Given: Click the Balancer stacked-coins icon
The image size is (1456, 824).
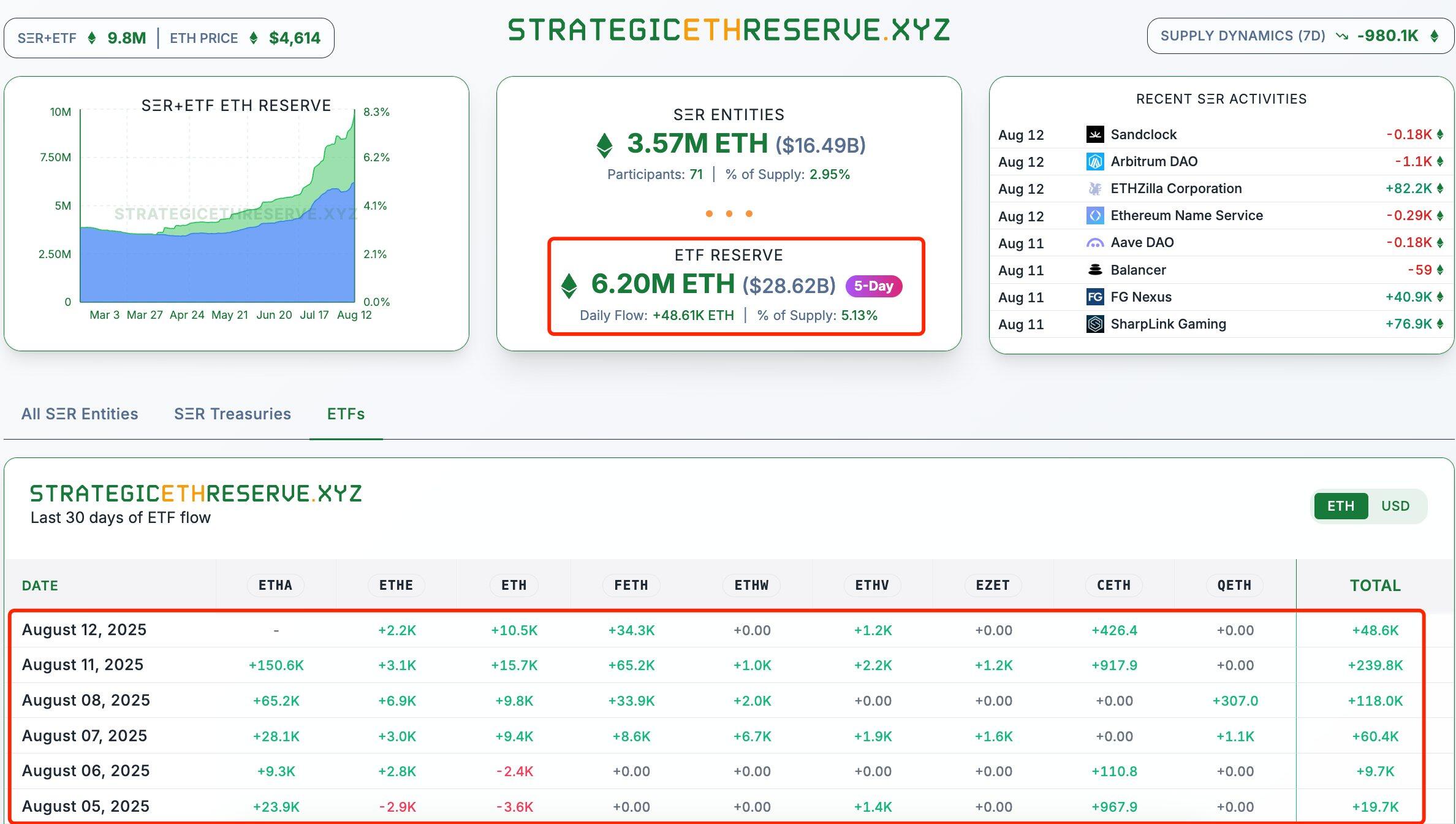Looking at the screenshot, I should click(x=1094, y=270).
